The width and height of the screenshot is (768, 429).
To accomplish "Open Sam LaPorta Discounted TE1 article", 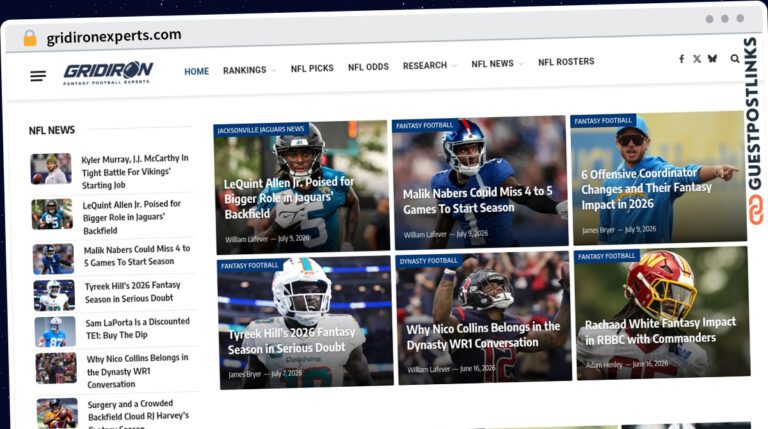I will point(138,328).
